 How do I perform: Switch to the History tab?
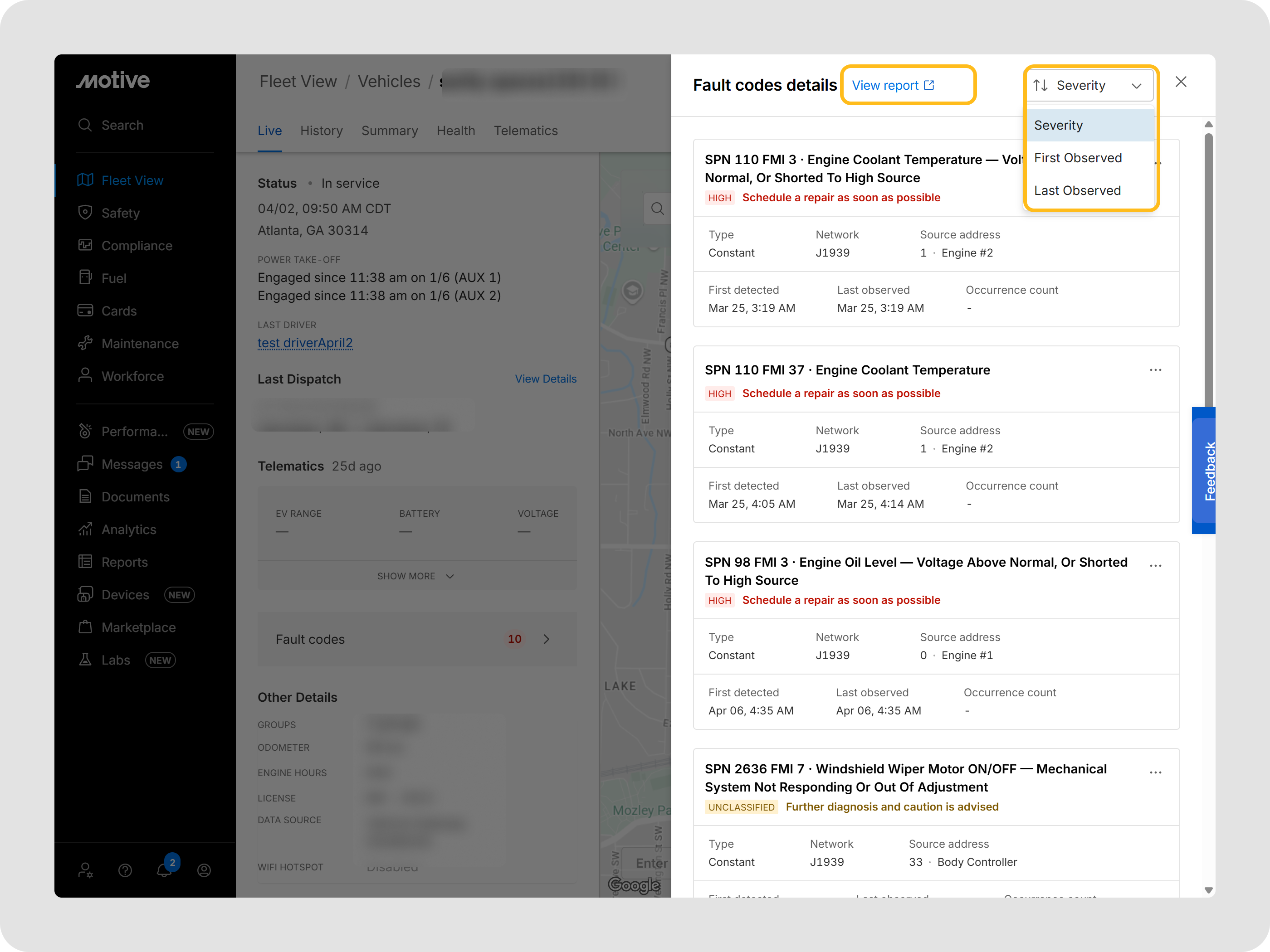point(322,131)
